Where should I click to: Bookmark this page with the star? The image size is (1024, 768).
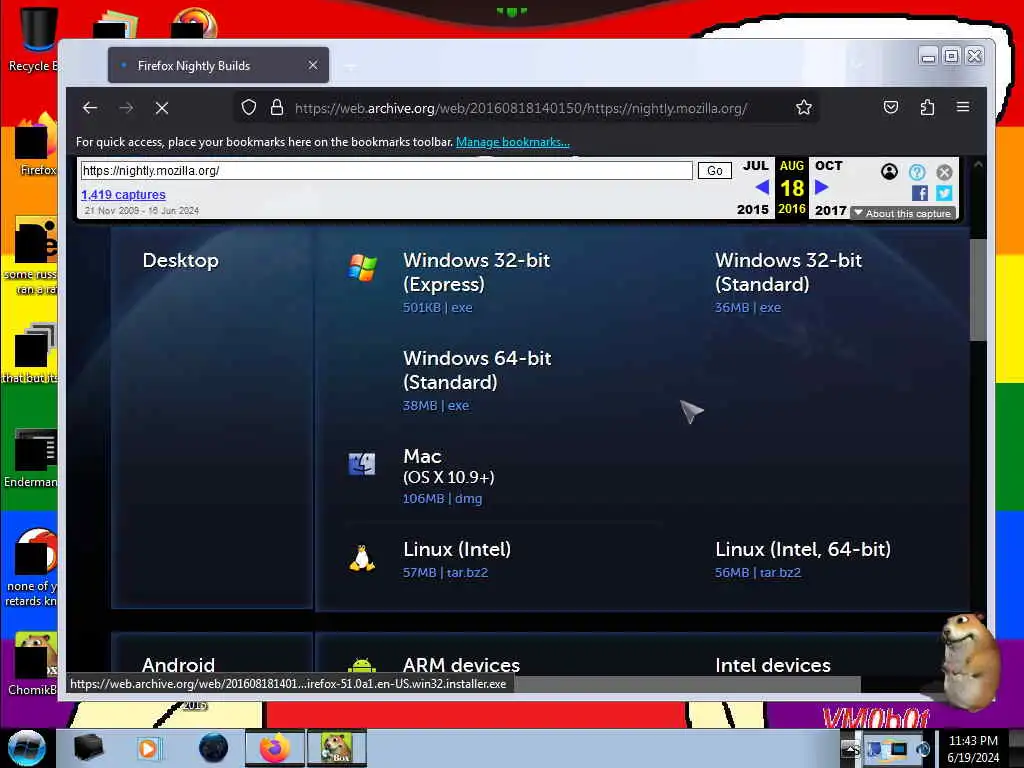click(804, 107)
